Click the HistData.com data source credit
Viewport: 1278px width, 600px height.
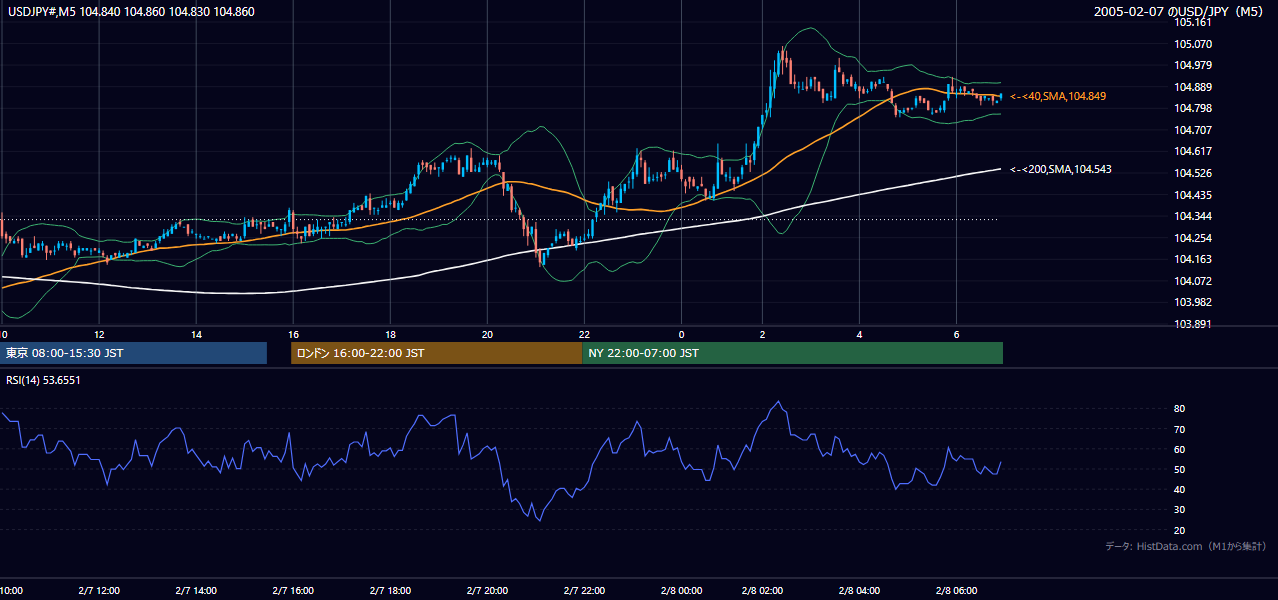(1186, 546)
